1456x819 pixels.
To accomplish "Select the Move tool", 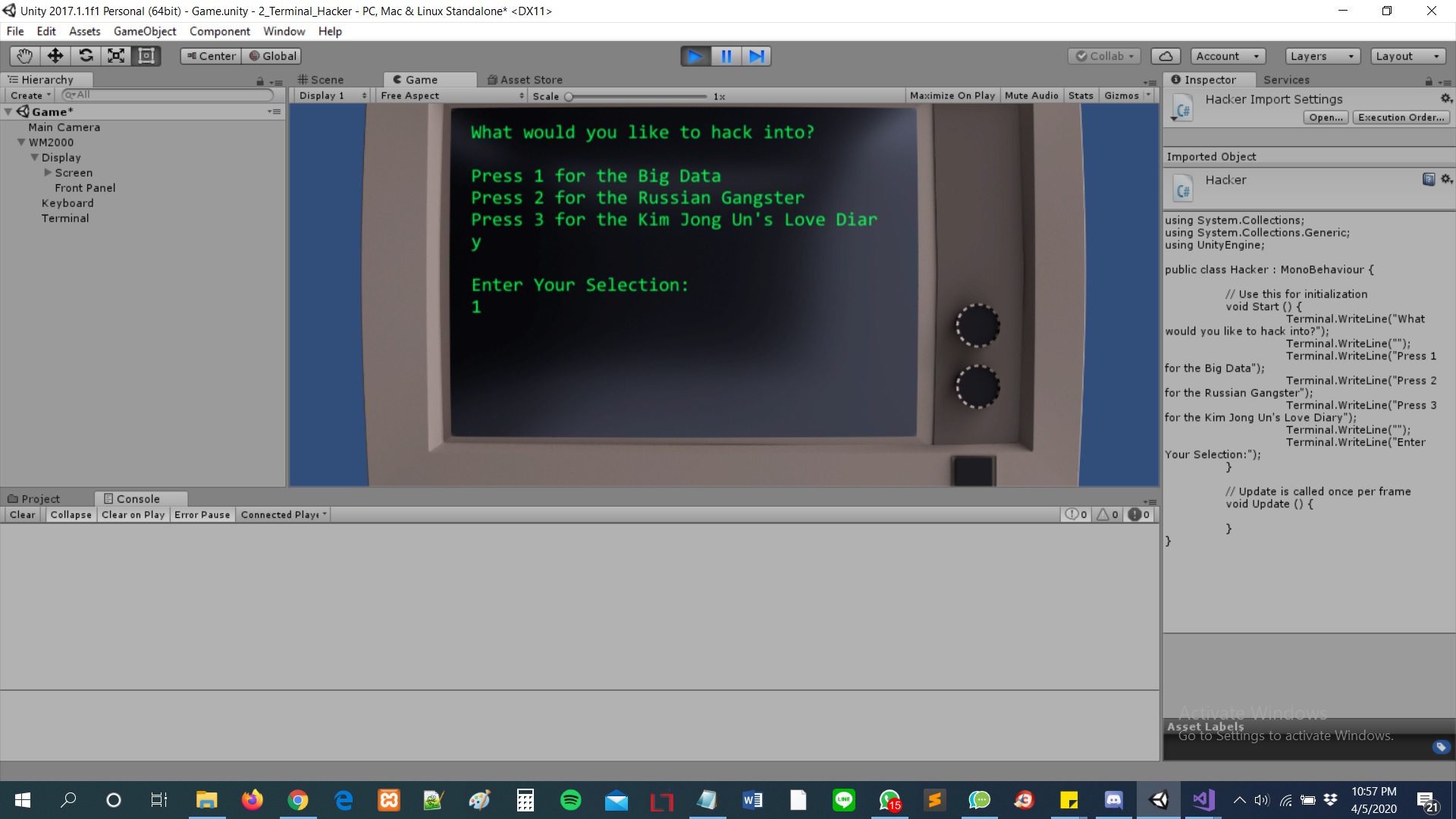I will 55,55.
